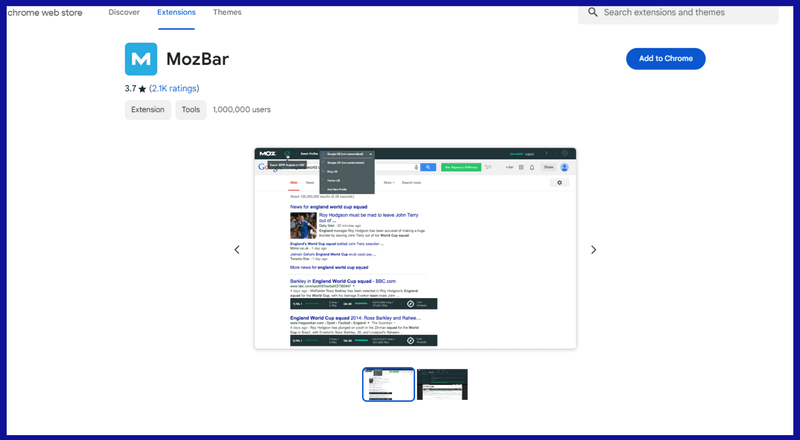The width and height of the screenshot is (800, 440).
Task: Focus the Search extensions and themes field
Action: (690, 12)
